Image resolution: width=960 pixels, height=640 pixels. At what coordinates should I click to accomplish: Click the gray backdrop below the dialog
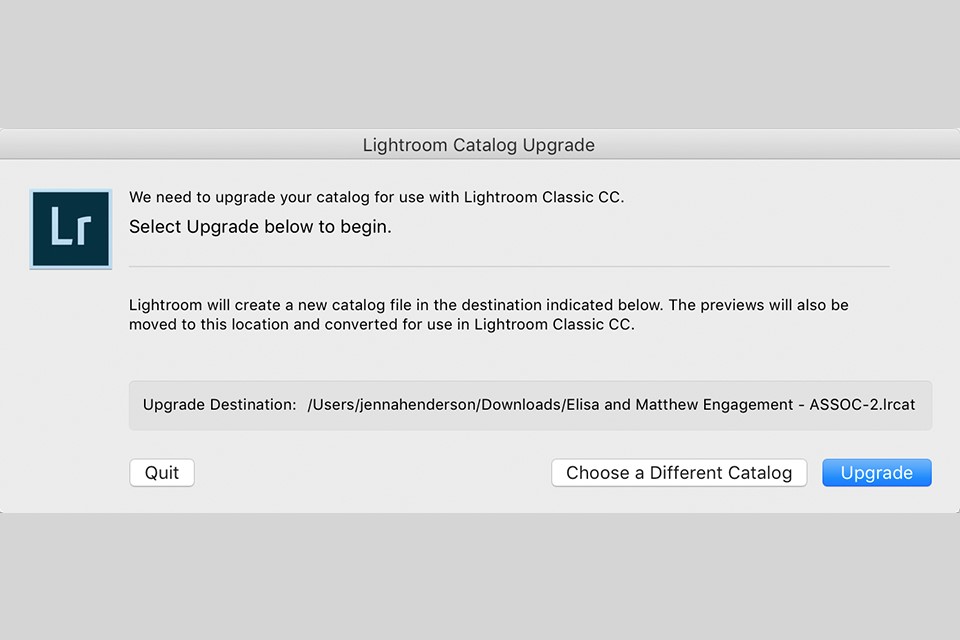[480, 580]
